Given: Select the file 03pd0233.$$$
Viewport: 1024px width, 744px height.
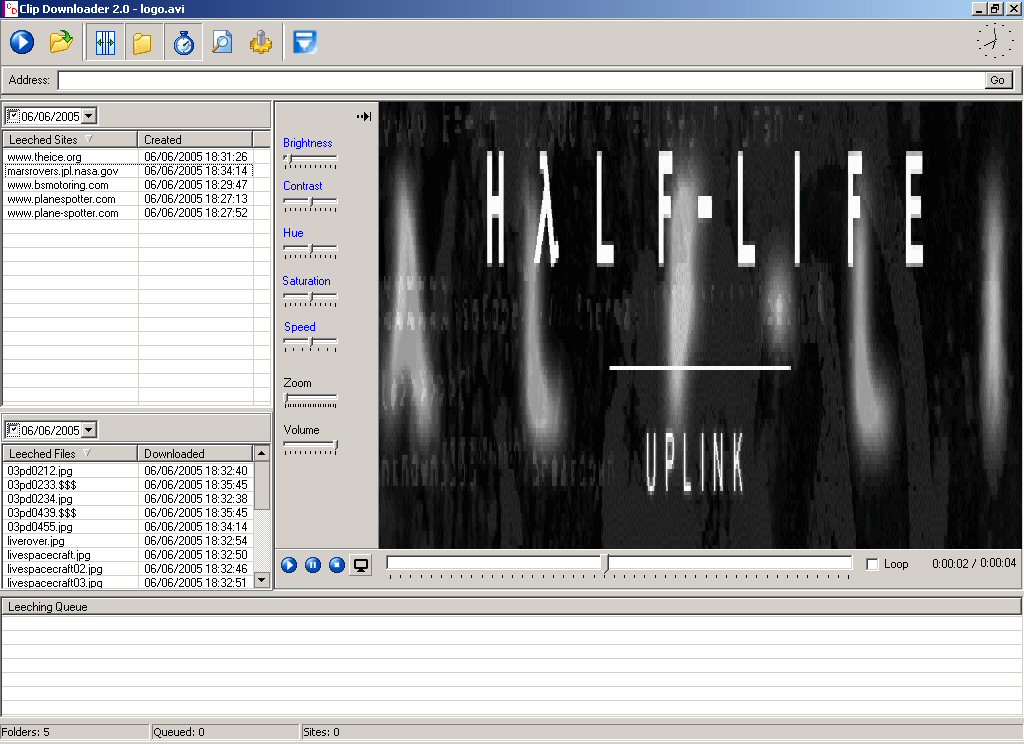Looking at the screenshot, I should (x=128, y=485).
